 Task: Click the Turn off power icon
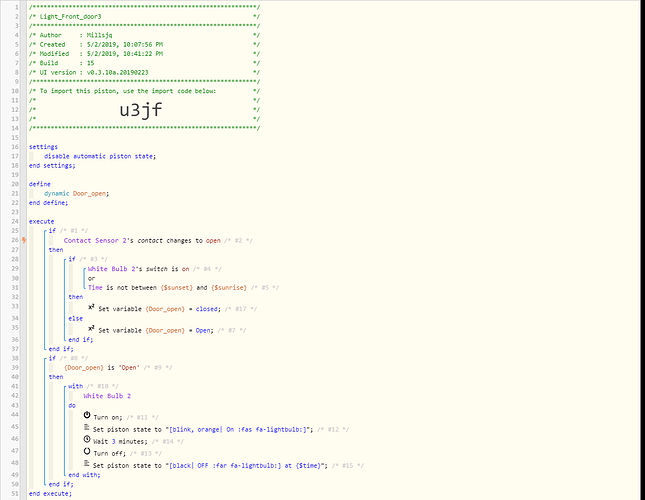pos(87,451)
